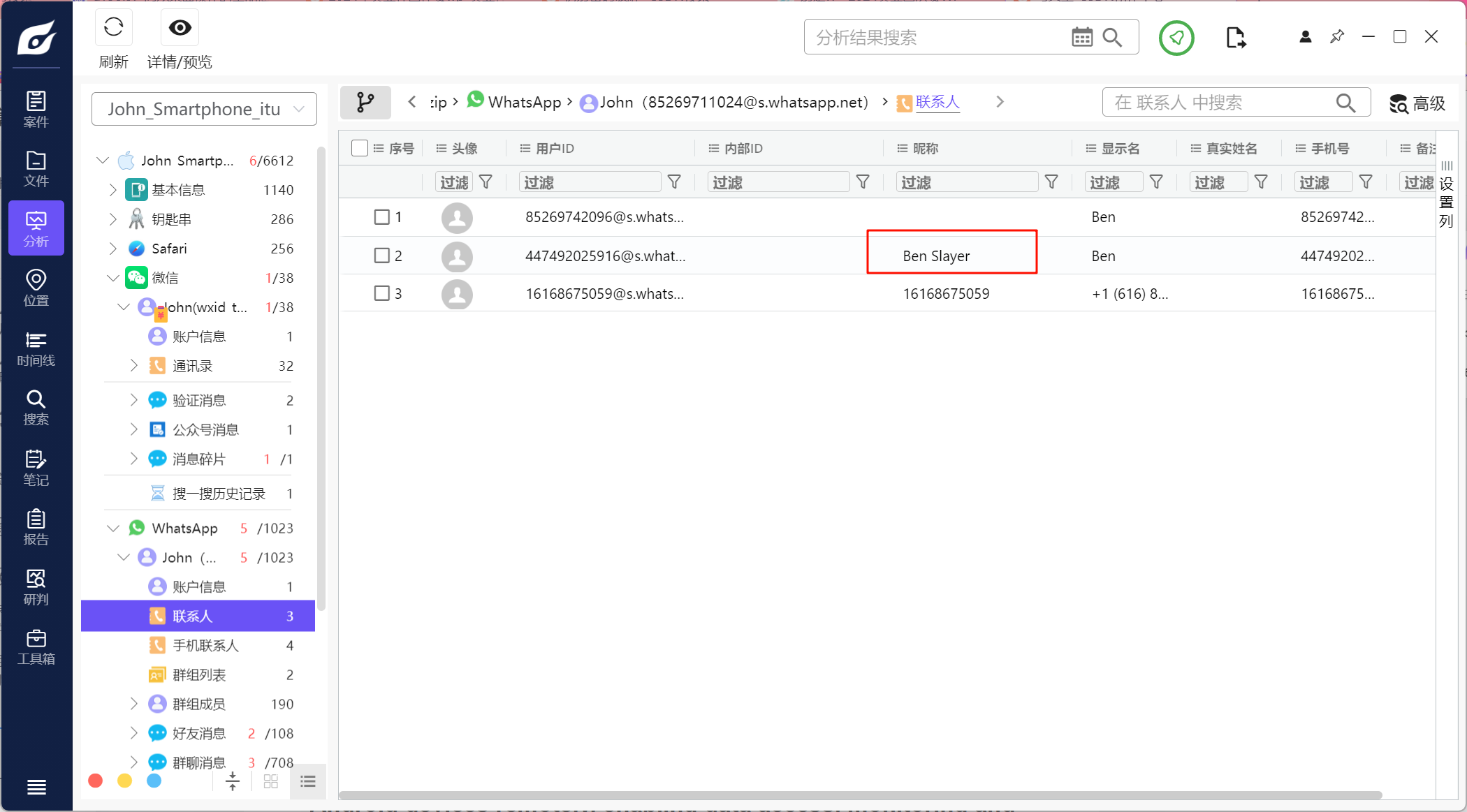Screen dimensions: 1467x812
Task: Open 位置 location sidebar icon
Action: pyautogui.click(x=36, y=288)
